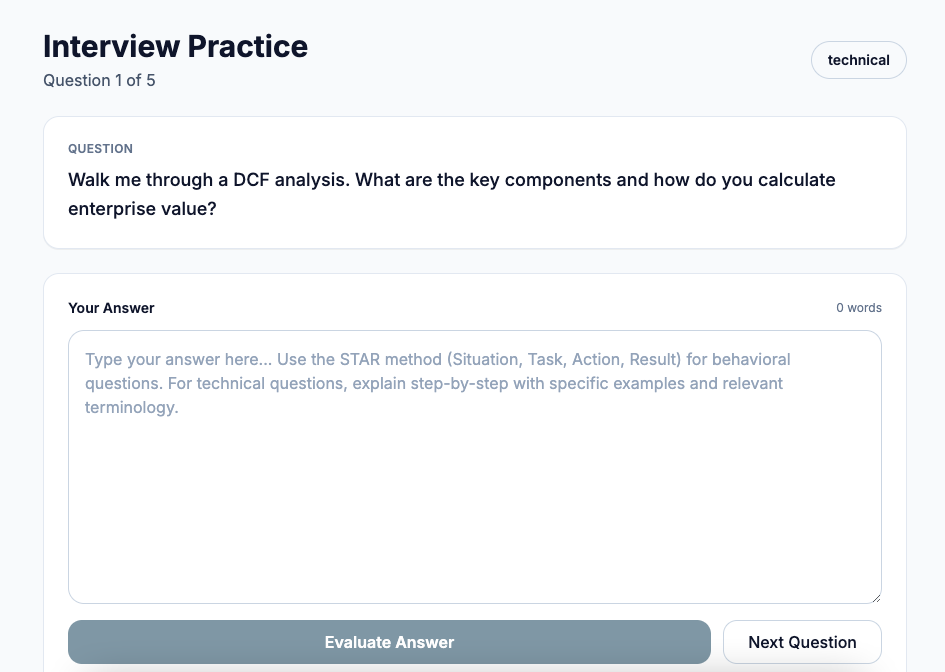Click the QUESTION section label

100,148
